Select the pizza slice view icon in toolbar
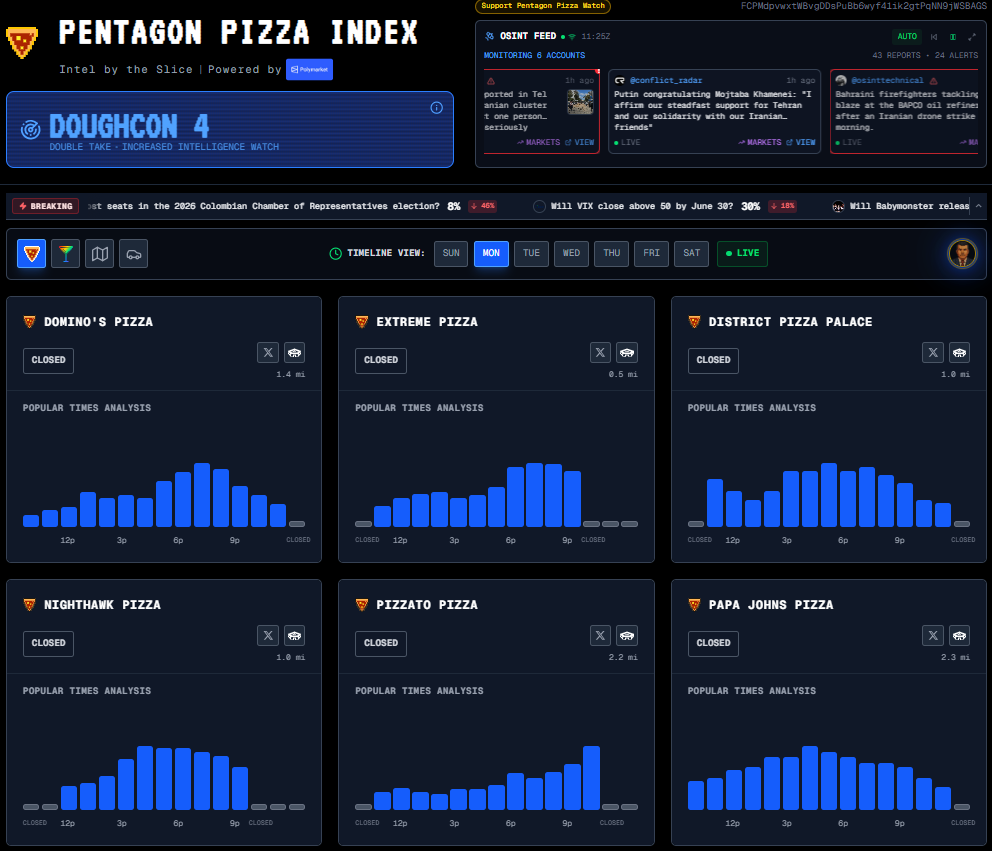 pyautogui.click(x=31, y=254)
